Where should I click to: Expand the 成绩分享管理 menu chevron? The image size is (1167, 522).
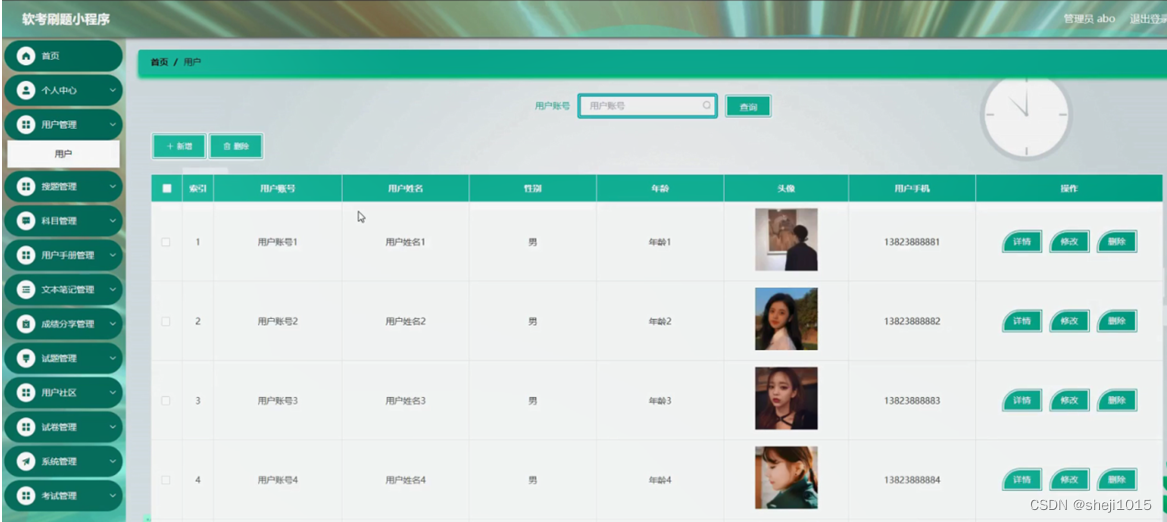[112, 324]
